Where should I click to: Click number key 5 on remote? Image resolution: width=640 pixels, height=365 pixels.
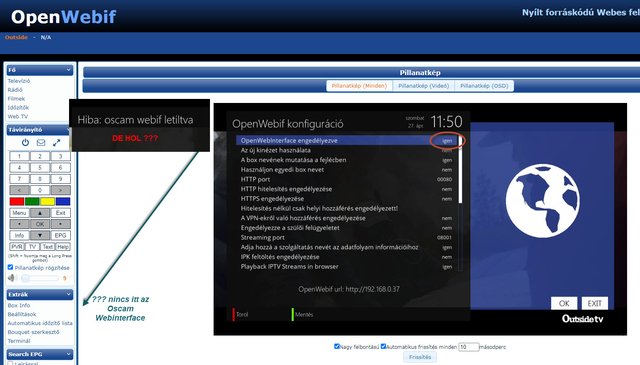[x=40, y=167]
